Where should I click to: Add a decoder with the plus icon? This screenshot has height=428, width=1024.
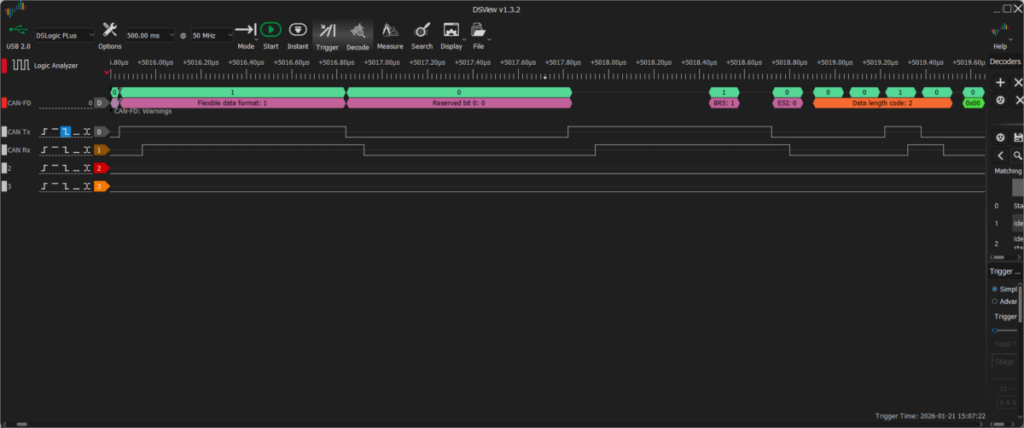(1000, 82)
